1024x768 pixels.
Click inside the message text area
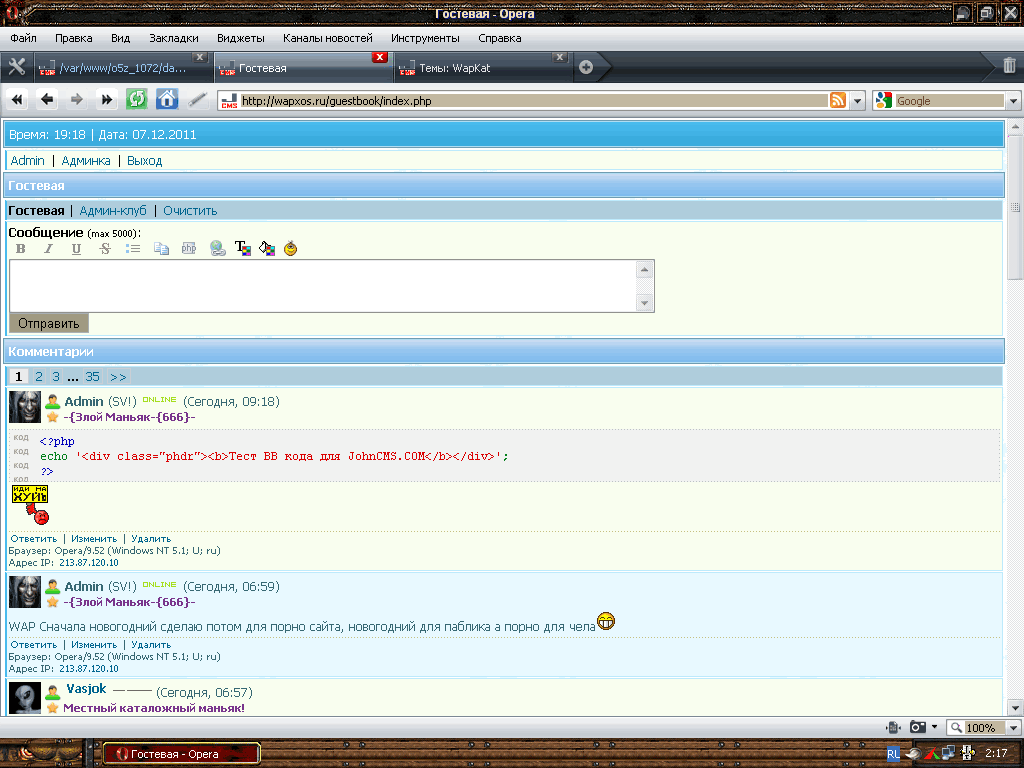tap(320, 285)
